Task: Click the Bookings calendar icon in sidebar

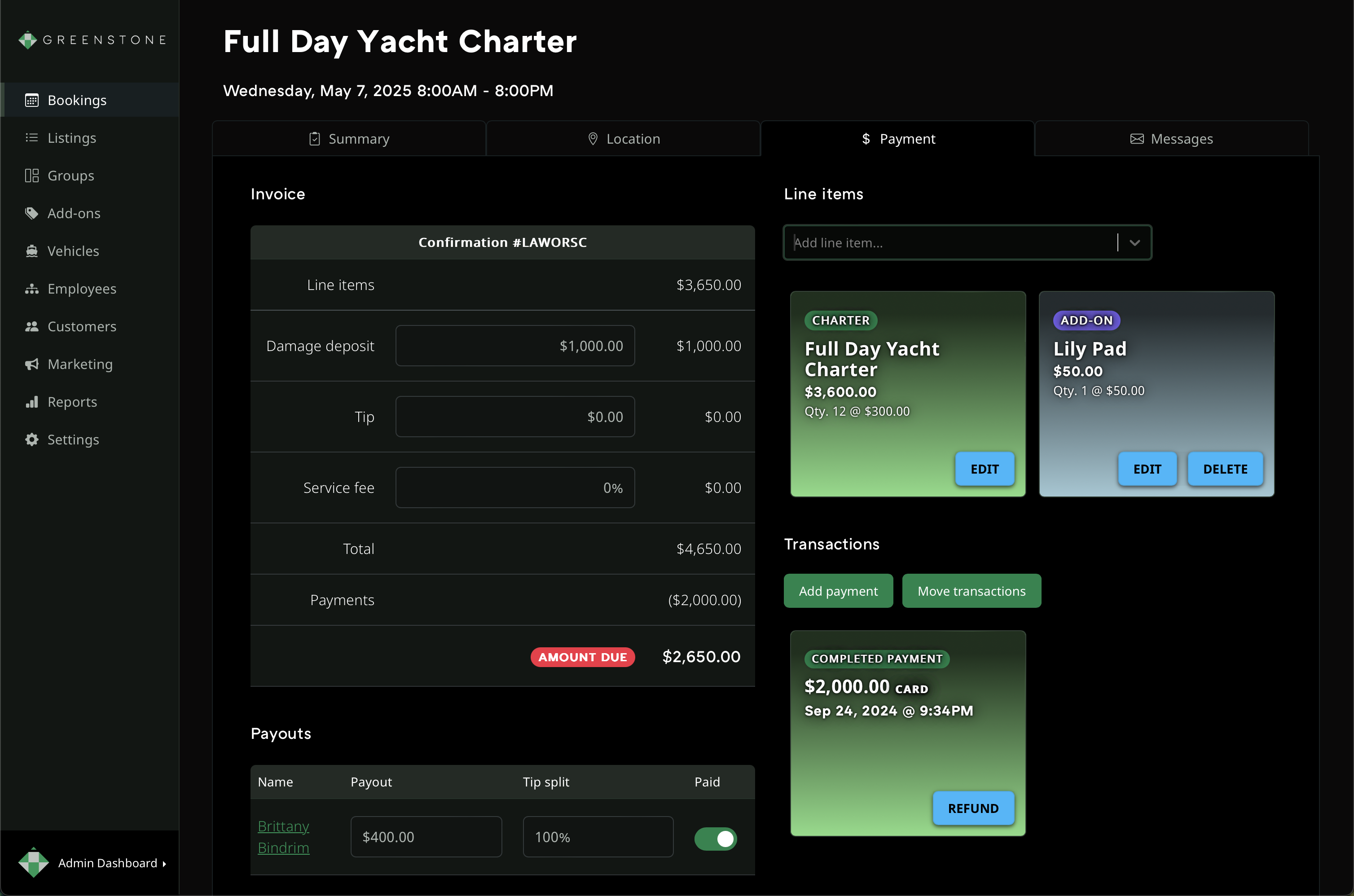Action: point(32,101)
